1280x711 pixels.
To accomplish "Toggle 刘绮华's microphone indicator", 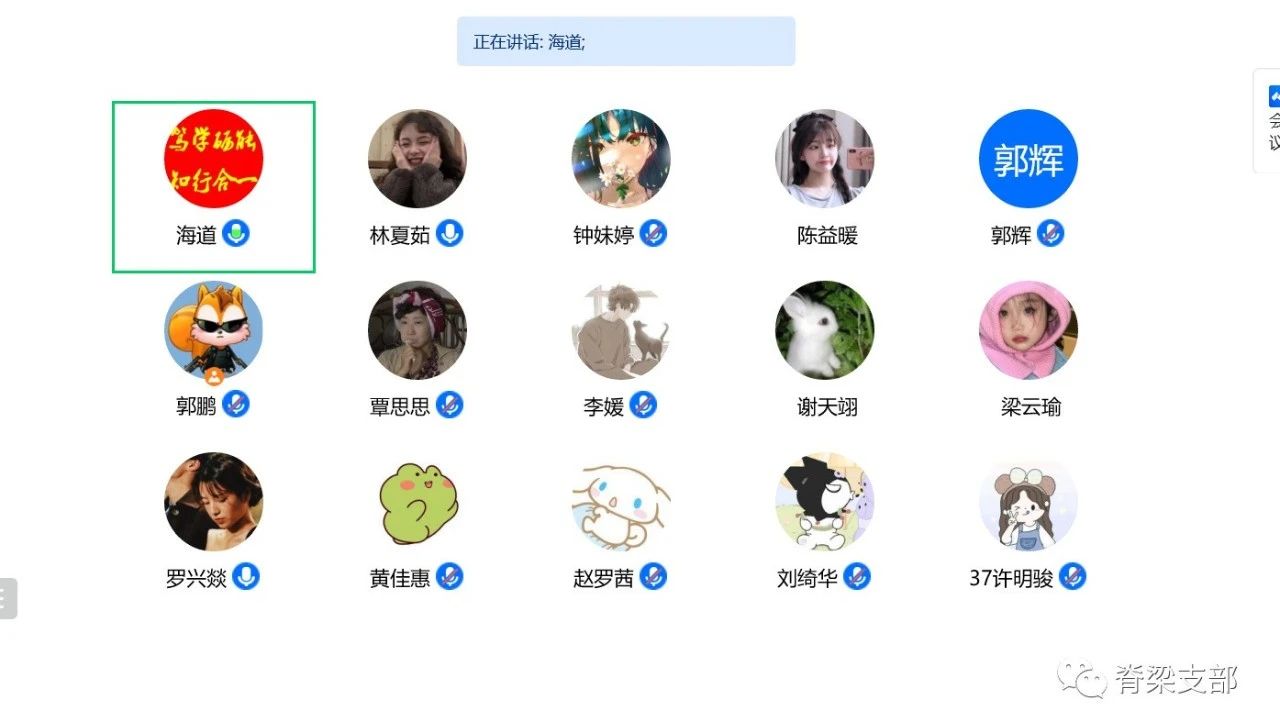I will pyautogui.click(x=857, y=576).
